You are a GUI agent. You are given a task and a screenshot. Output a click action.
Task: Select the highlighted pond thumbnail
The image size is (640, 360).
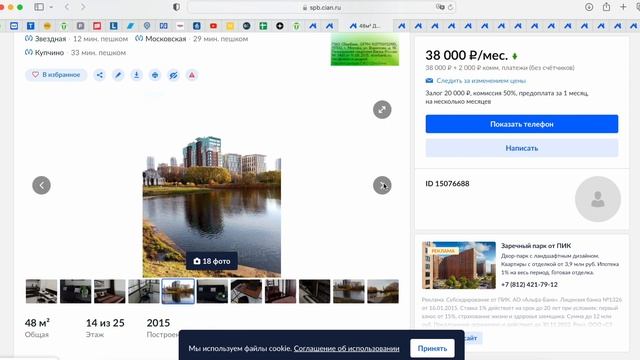(178, 291)
